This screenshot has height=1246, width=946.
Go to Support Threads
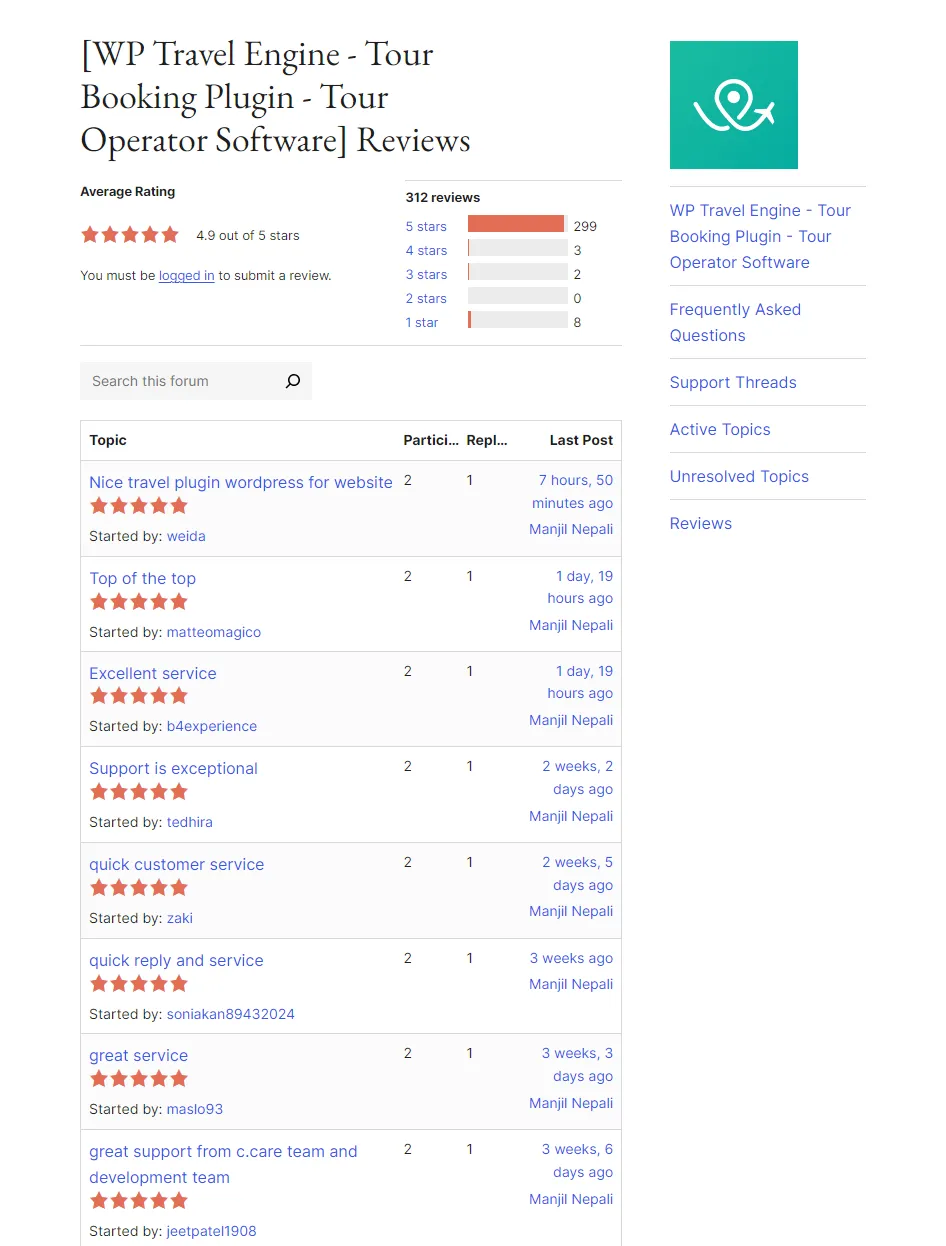point(733,382)
